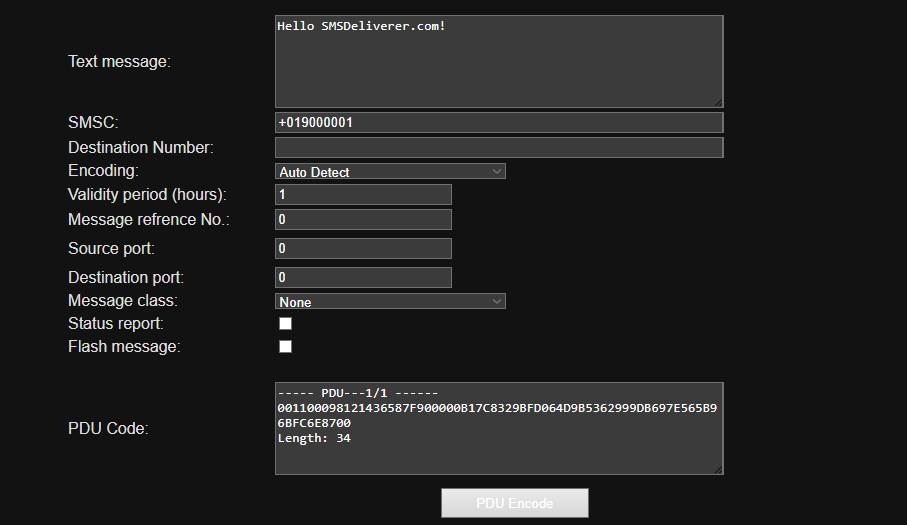907x525 pixels.
Task: Click the Destination port field
Action: click(x=363, y=278)
